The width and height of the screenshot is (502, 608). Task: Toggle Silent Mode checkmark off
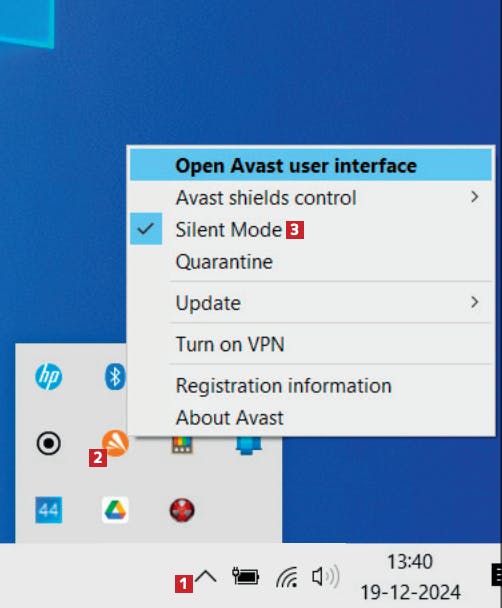146,229
